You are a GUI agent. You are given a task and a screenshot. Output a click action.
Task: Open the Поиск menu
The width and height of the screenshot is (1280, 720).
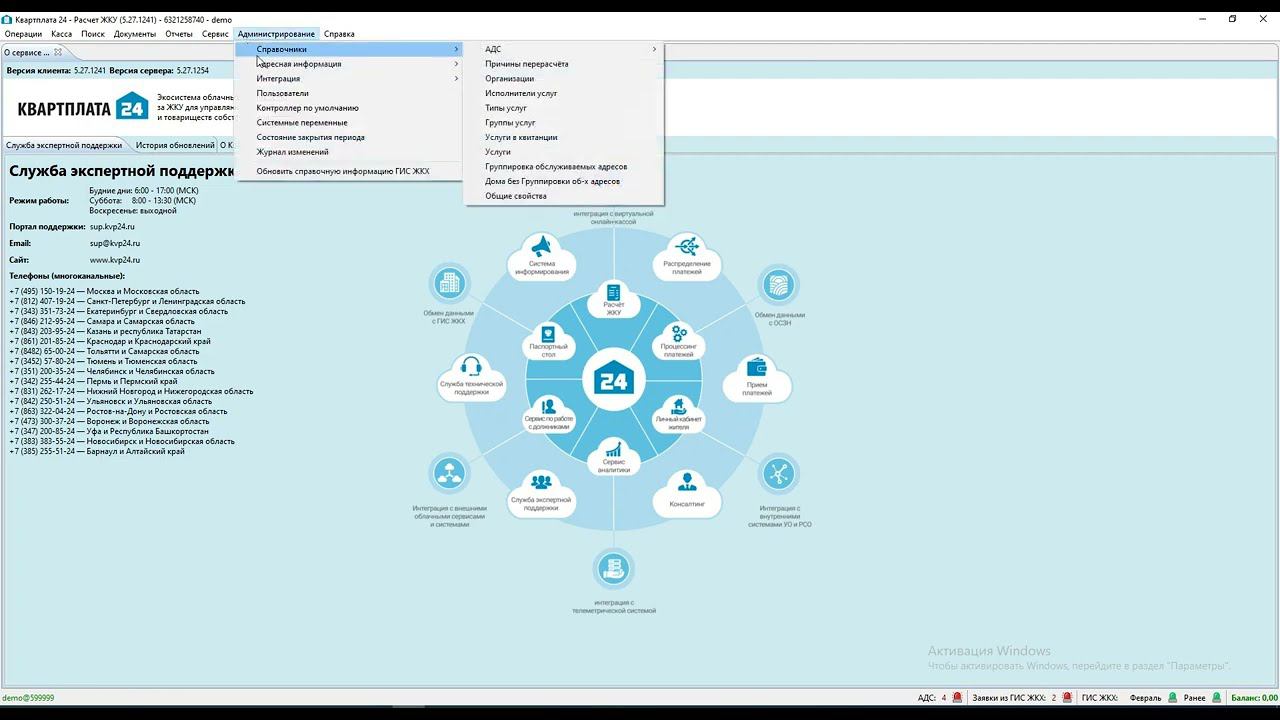point(93,34)
